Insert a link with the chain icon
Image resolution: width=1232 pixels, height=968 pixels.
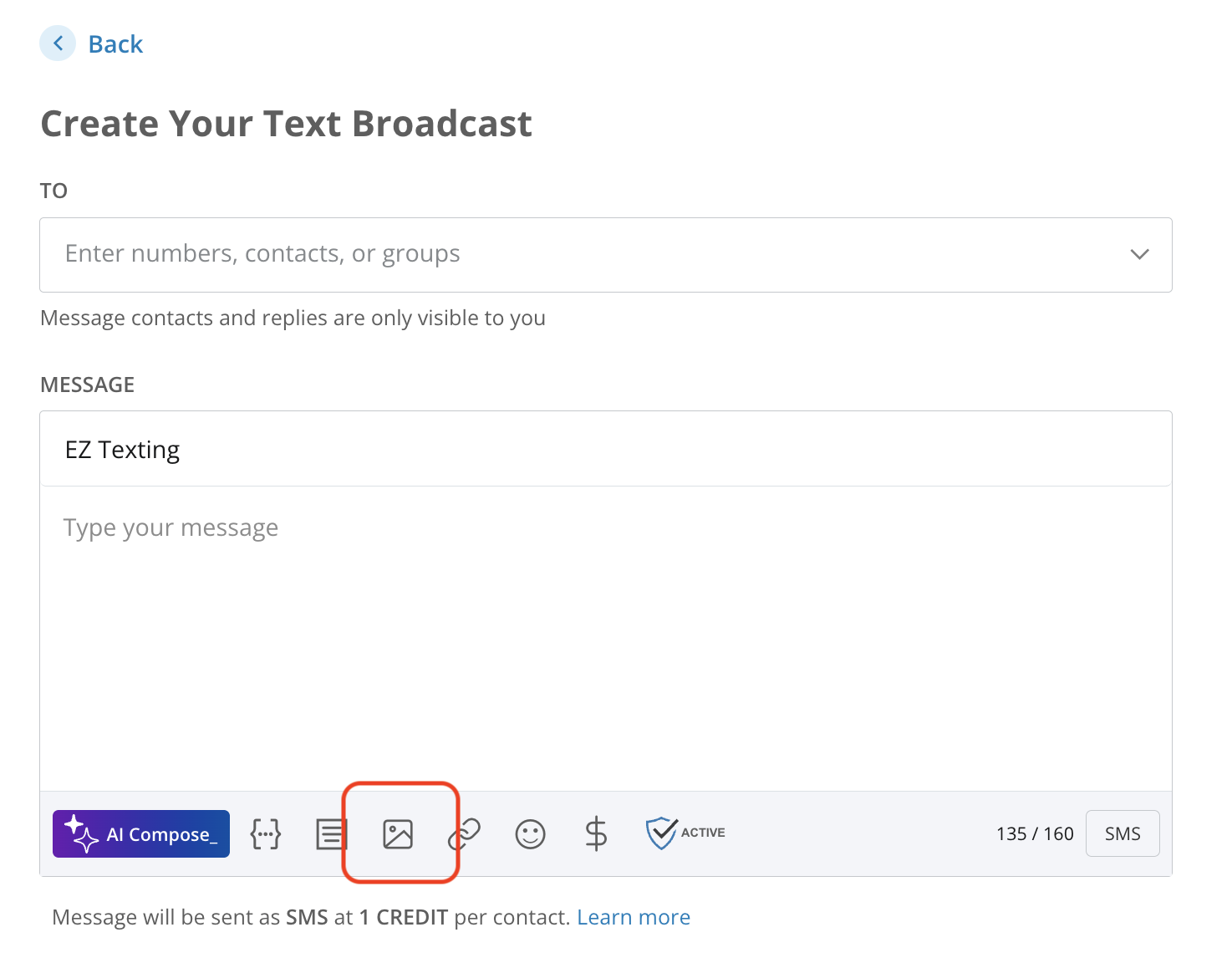(x=465, y=833)
